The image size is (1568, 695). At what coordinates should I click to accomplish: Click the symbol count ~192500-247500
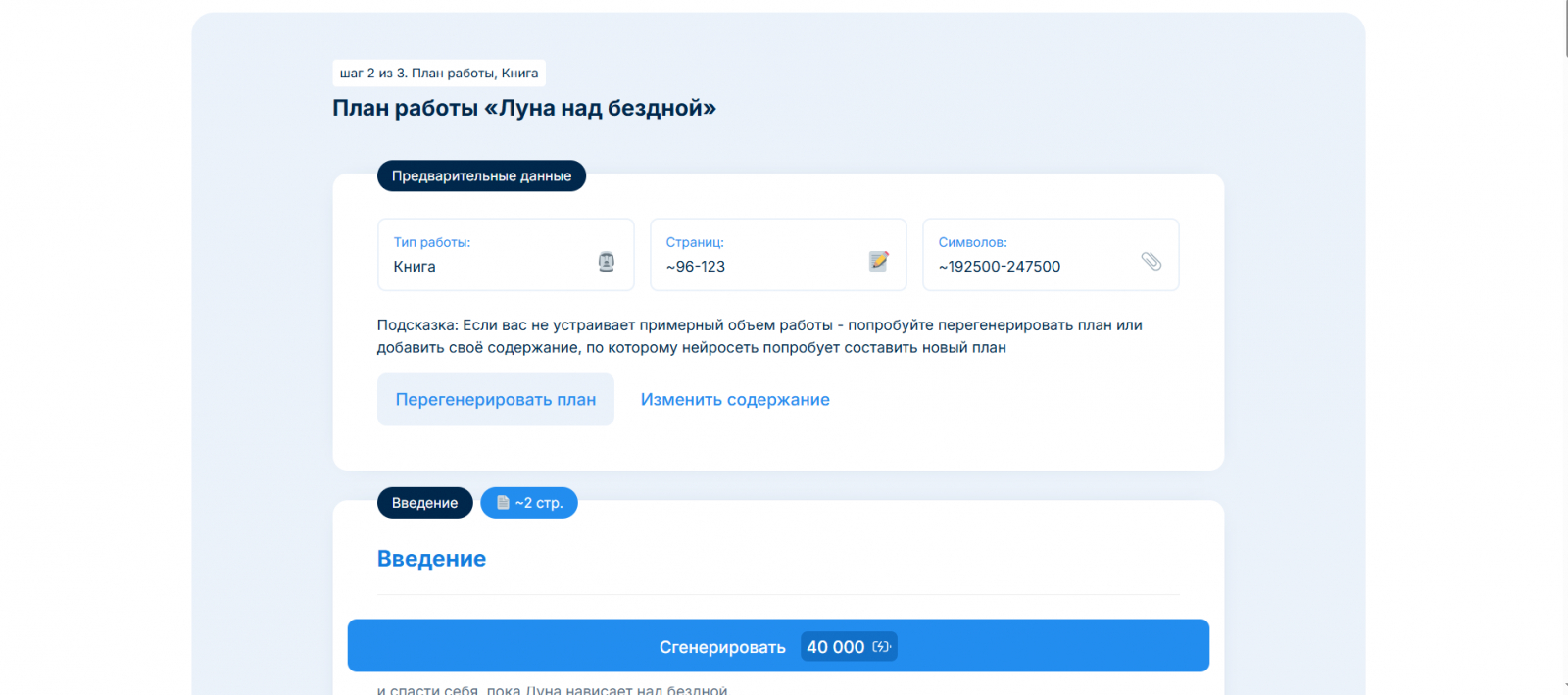click(x=1000, y=267)
